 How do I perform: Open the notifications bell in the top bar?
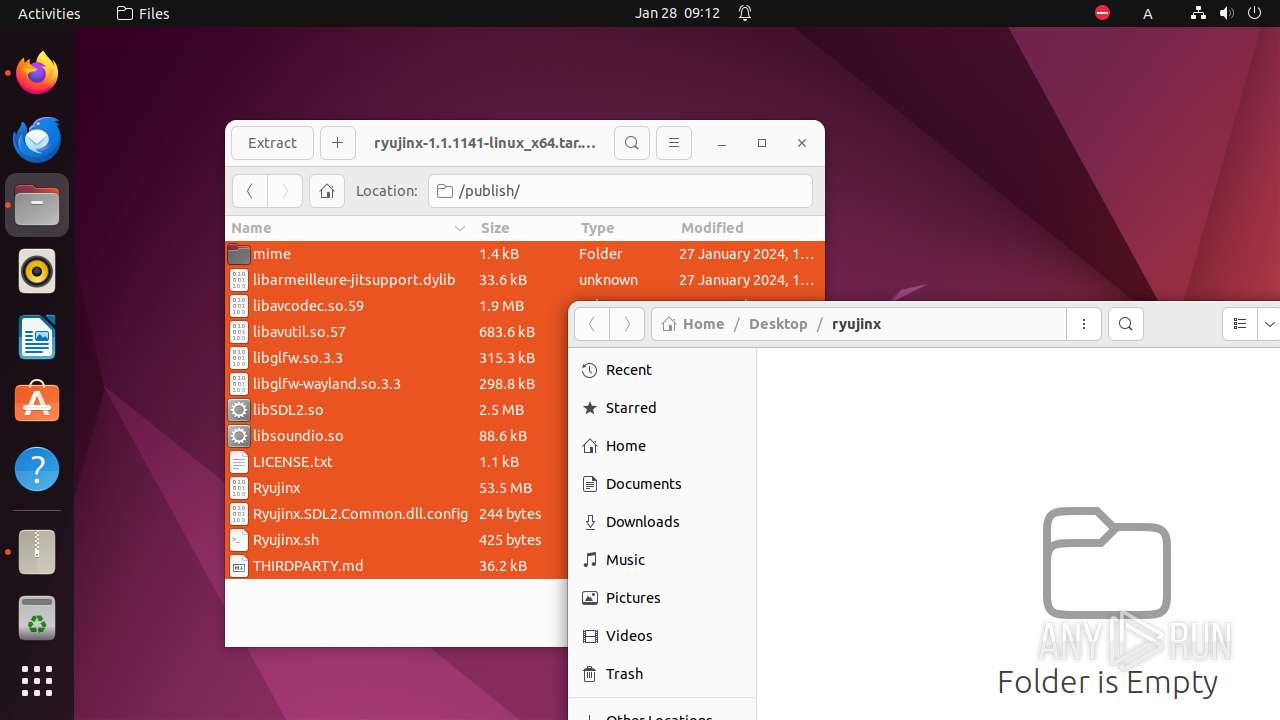[745, 13]
